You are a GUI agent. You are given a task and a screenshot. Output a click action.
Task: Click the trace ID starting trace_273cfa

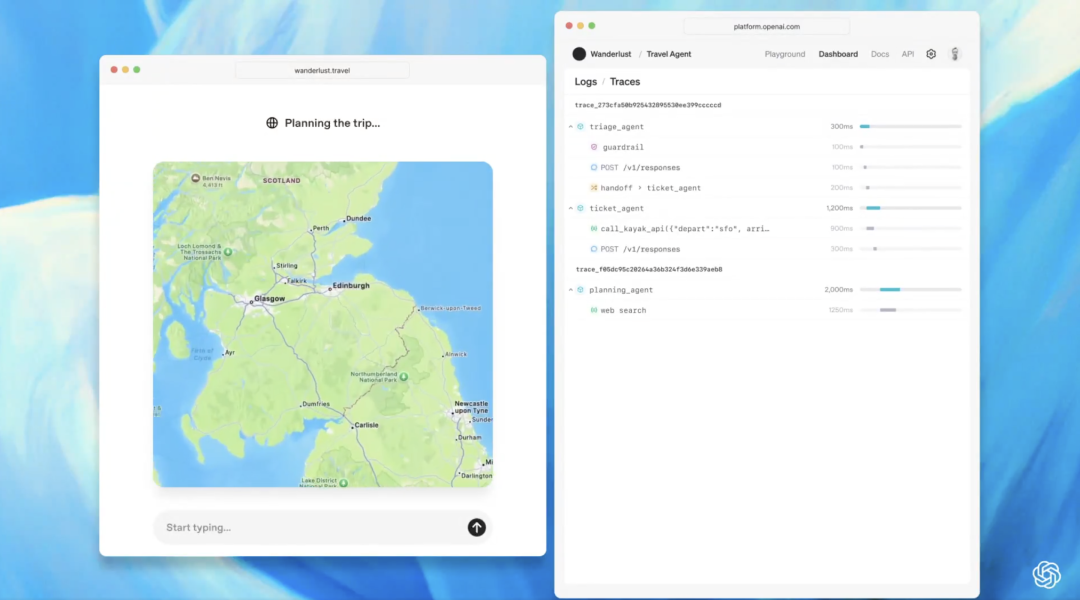648,105
